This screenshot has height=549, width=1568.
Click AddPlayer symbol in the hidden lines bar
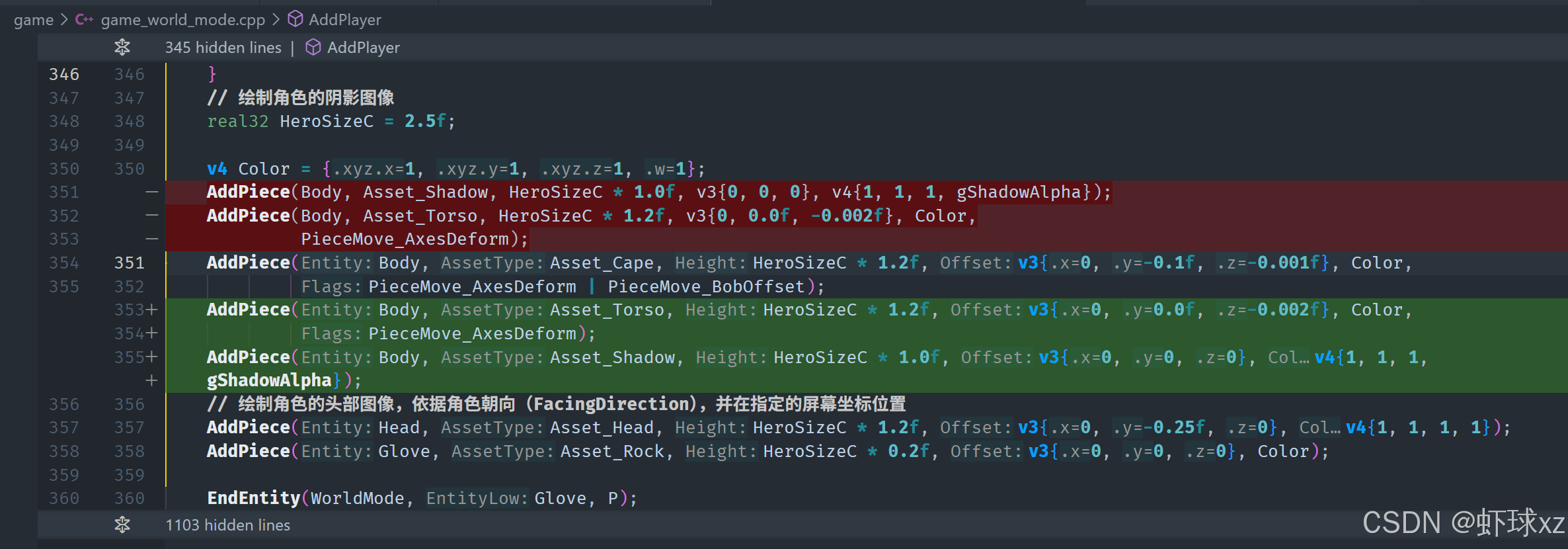pos(364,48)
